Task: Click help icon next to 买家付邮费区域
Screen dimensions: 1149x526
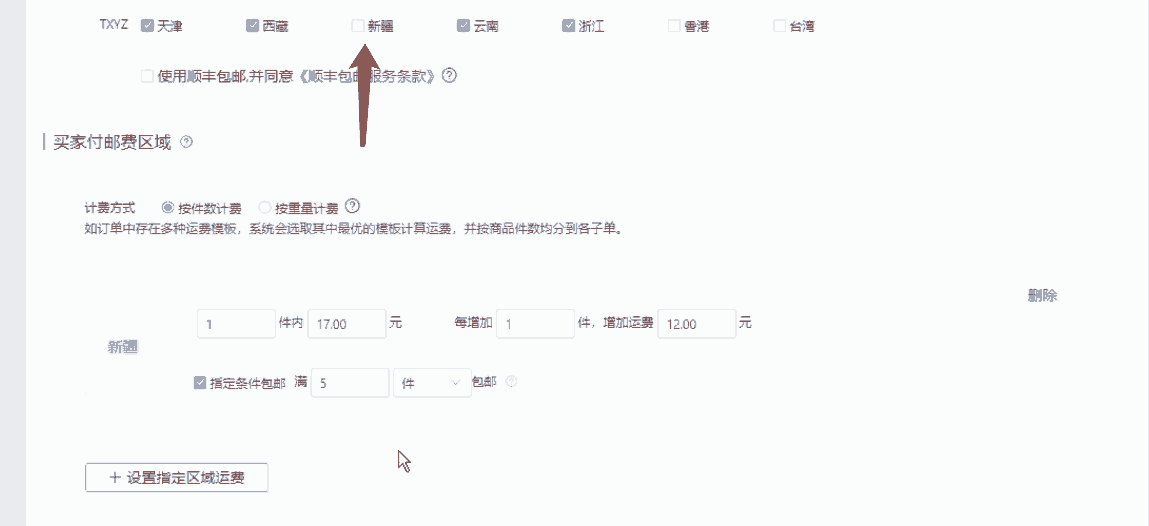Action: coord(186,142)
